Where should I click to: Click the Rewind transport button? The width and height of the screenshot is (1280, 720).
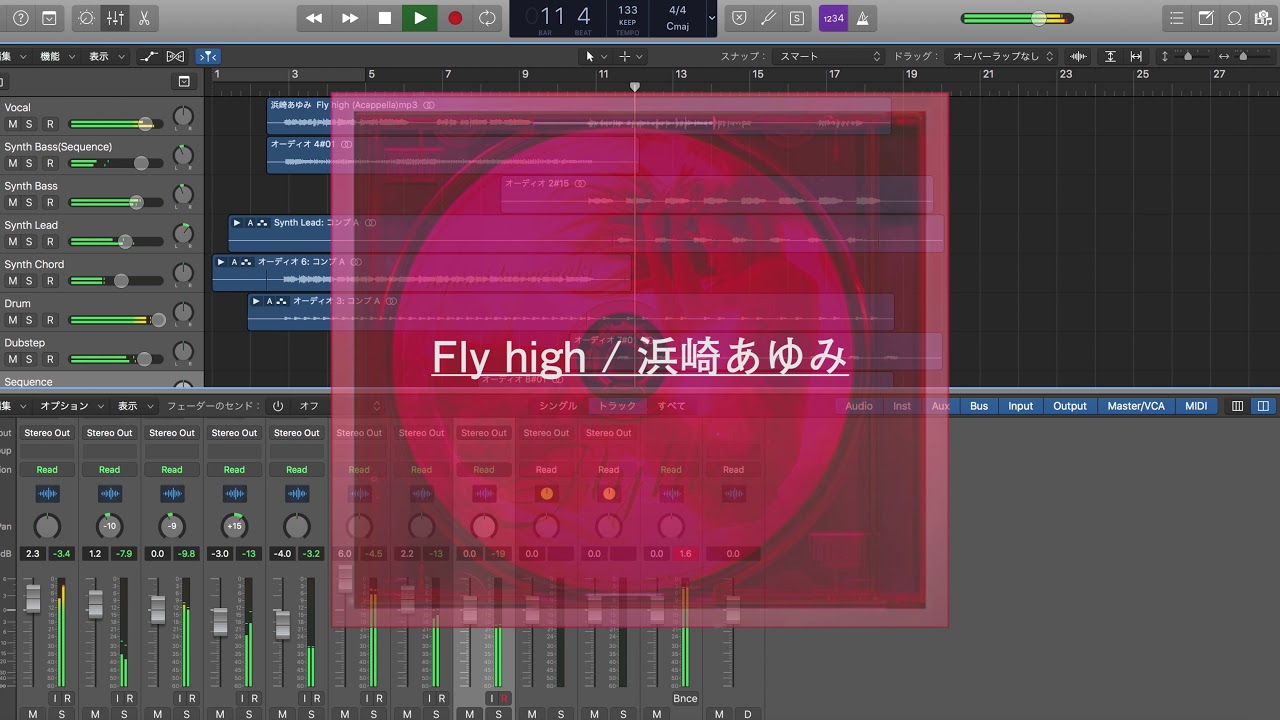pyautogui.click(x=314, y=18)
